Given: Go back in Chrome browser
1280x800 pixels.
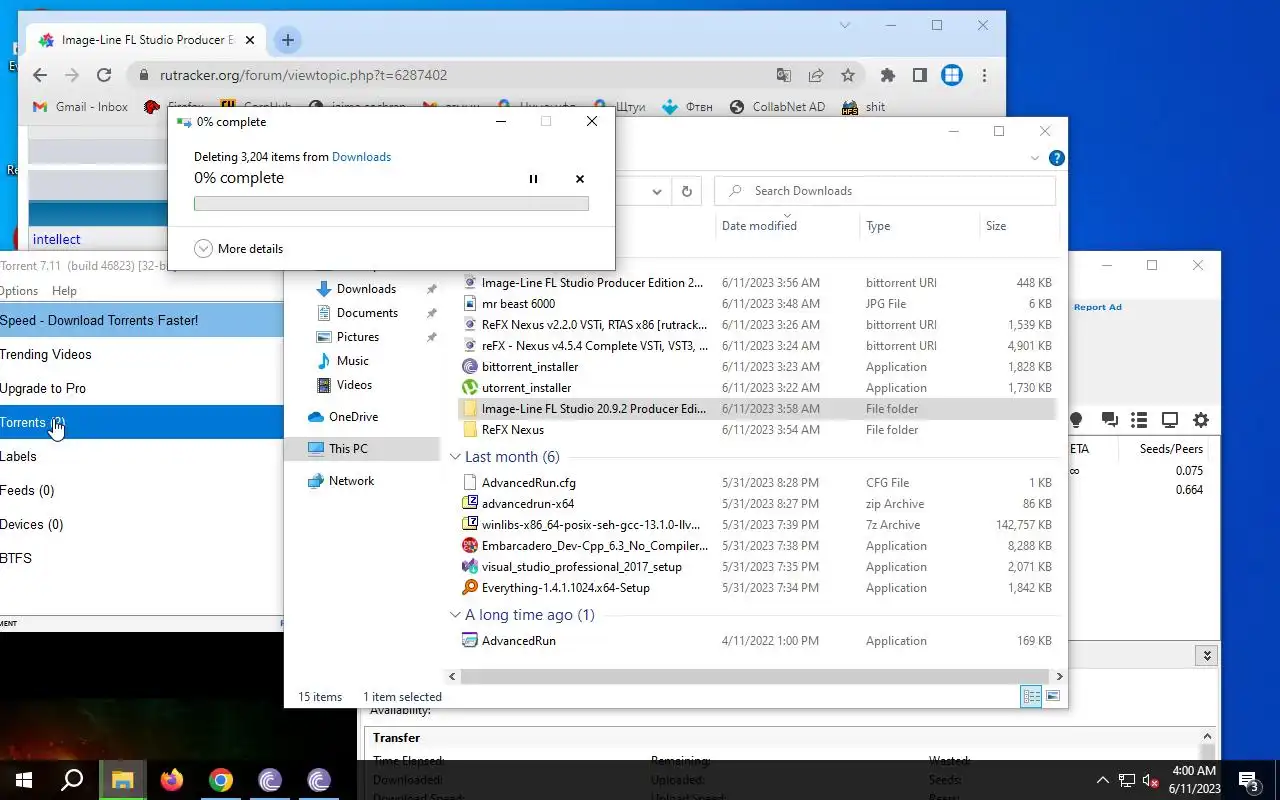Looking at the screenshot, I should (x=40, y=75).
